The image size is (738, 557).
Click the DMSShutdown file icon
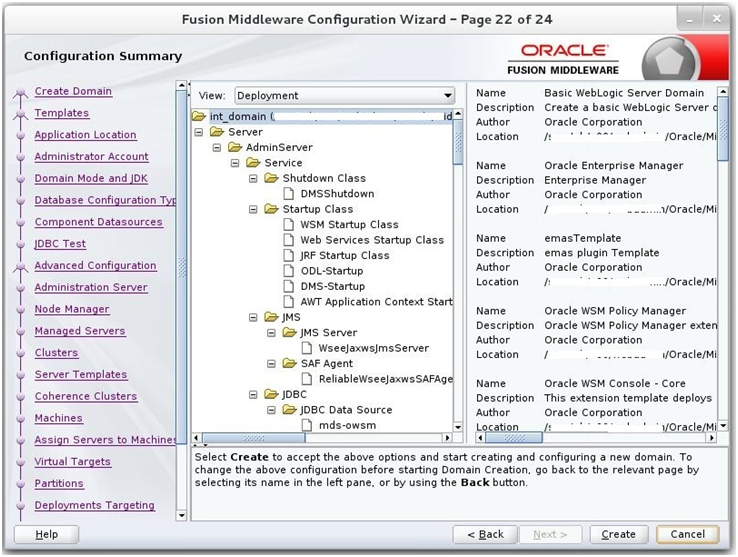pos(289,194)
